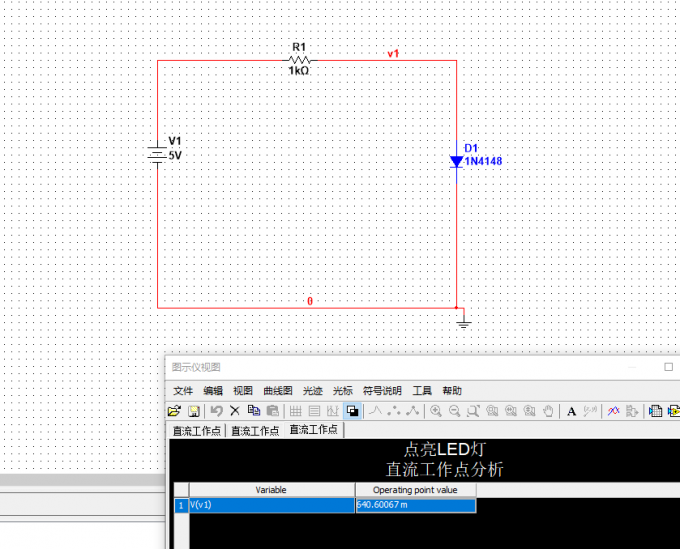Click the show lines and symbols icon

coord(412,411)
